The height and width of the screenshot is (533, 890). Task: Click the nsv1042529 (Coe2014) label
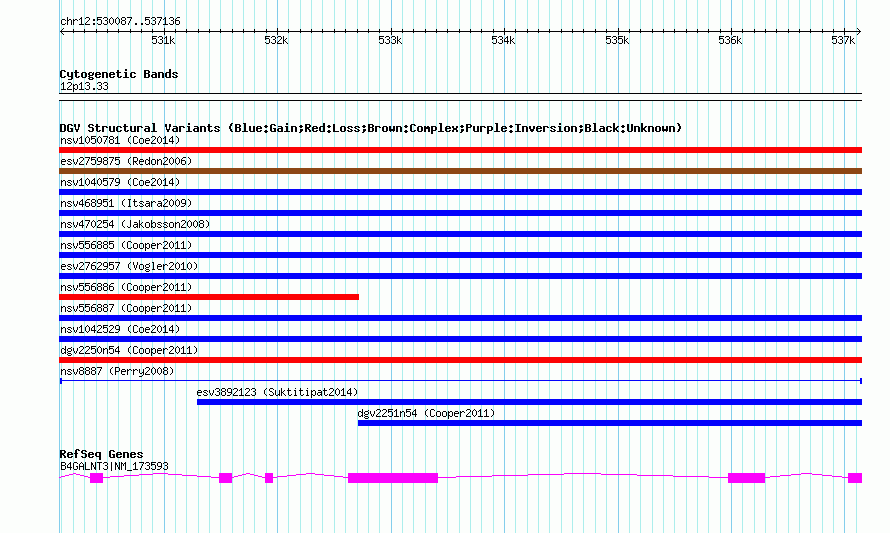(120, 329)
